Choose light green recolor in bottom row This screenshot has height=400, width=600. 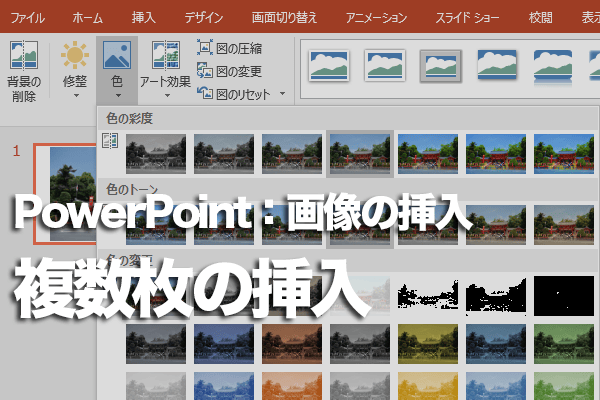click(564, 386)
